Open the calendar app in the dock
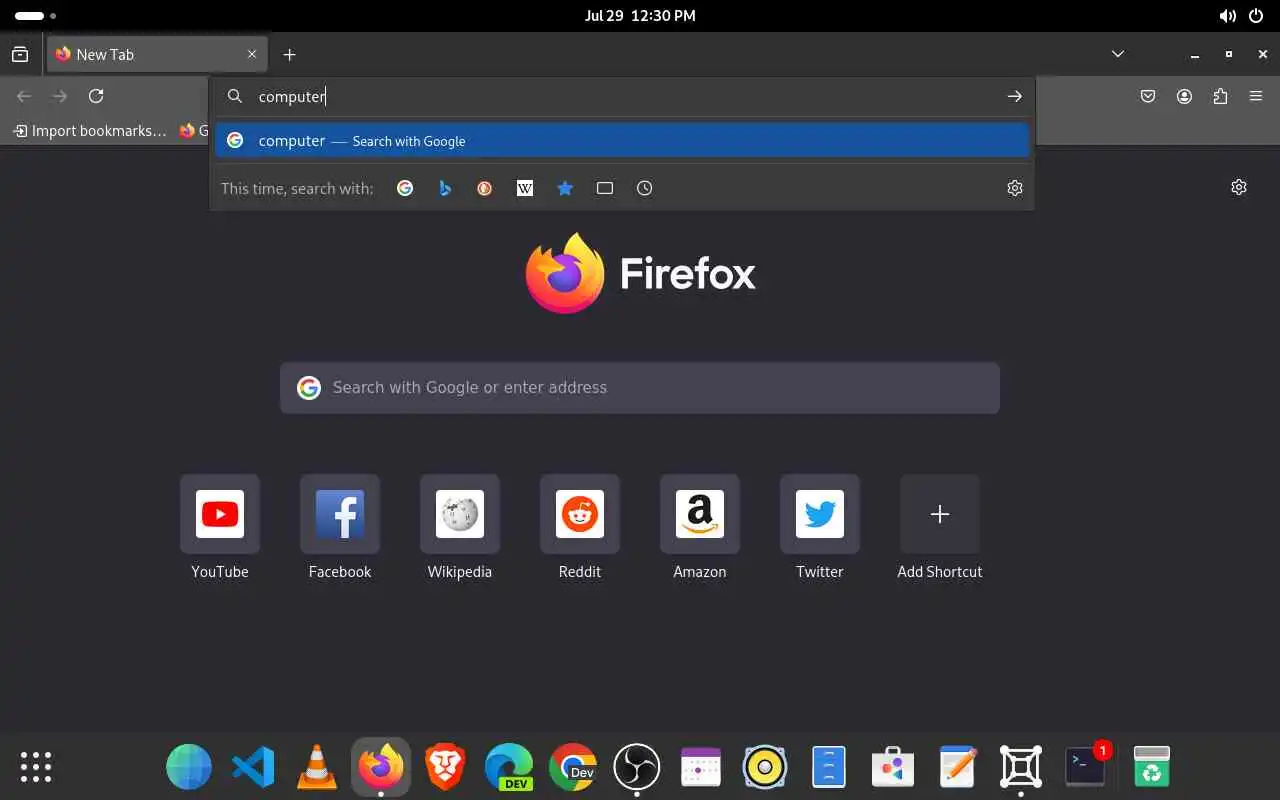1280x800 pixels. click(x=701, y=767)
